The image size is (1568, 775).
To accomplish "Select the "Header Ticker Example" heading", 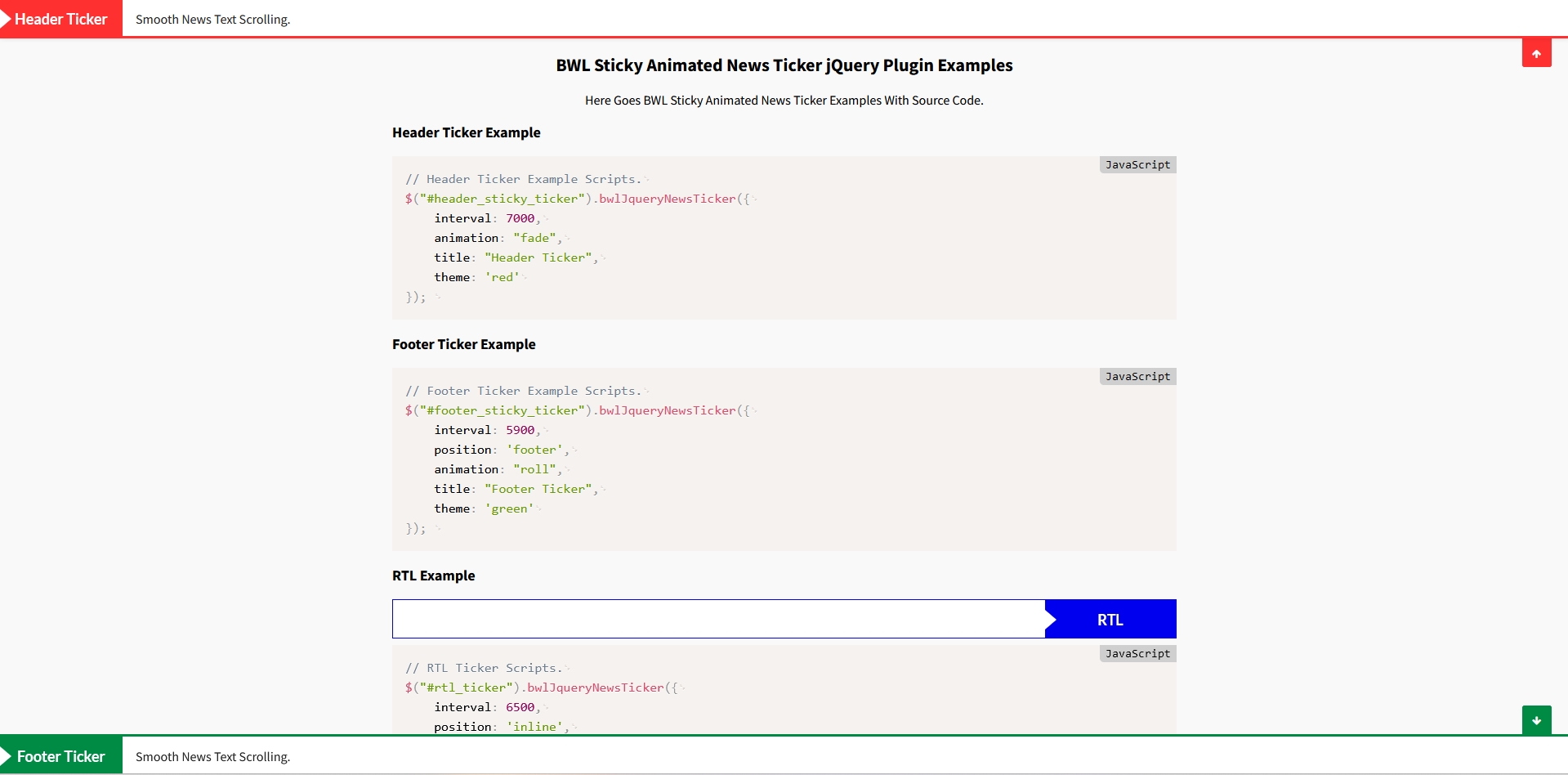I will coord(466,132).
